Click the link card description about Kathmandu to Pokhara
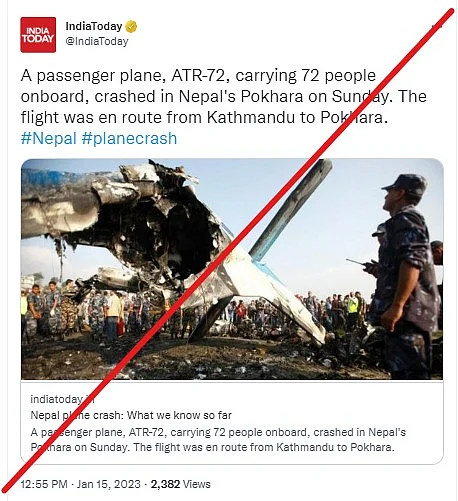458x501 pixels. 218,440
